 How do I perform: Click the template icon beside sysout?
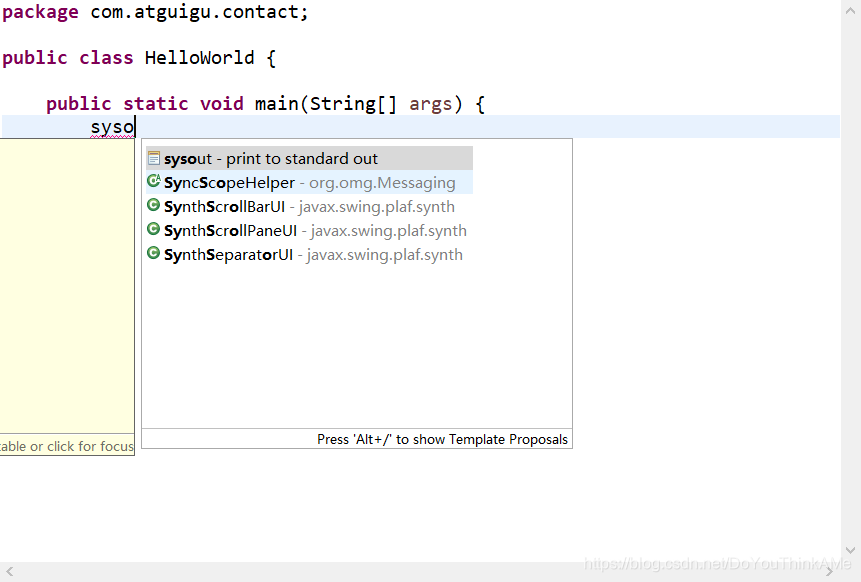pos(154,158)
